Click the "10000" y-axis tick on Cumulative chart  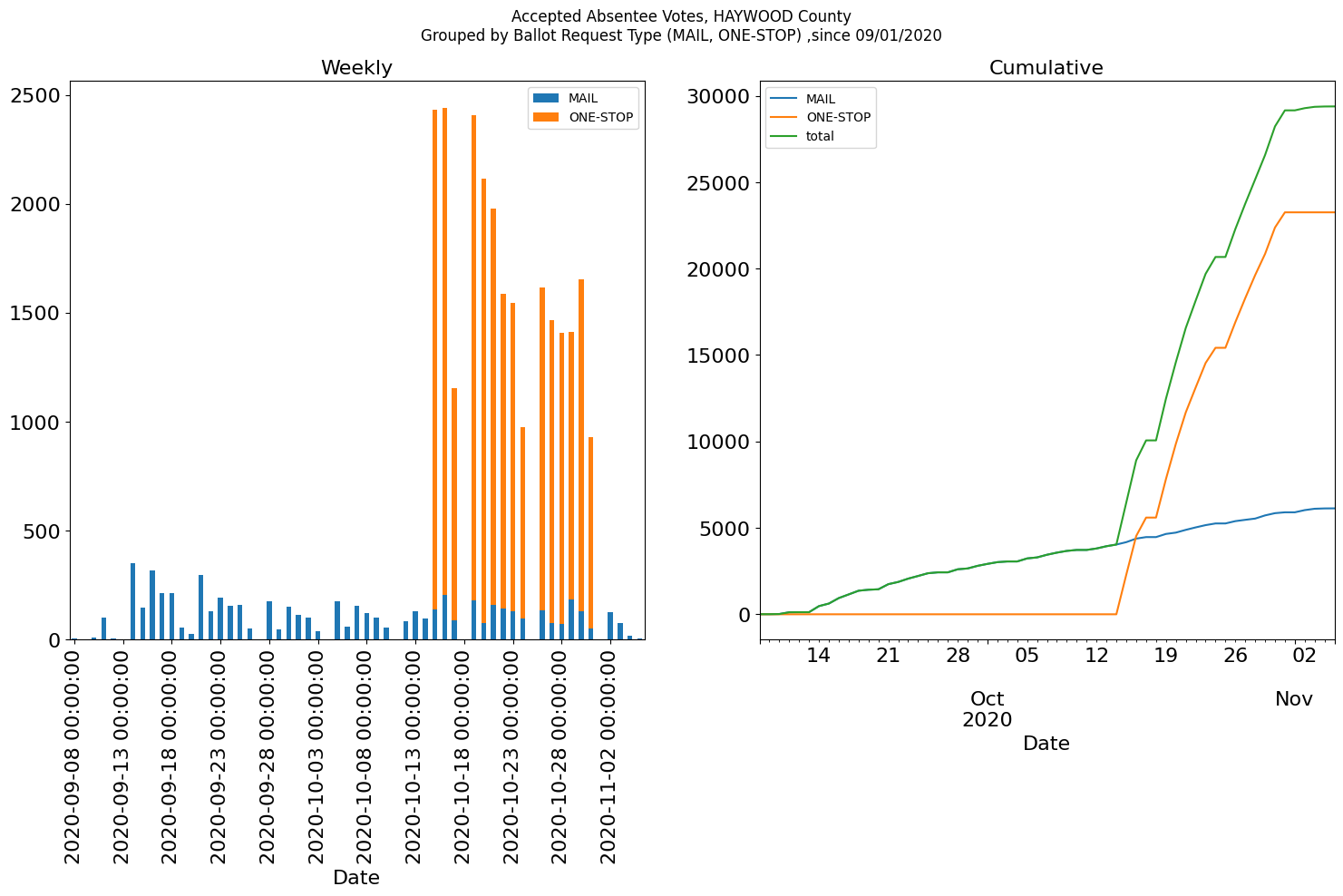[x=718, y=443]
